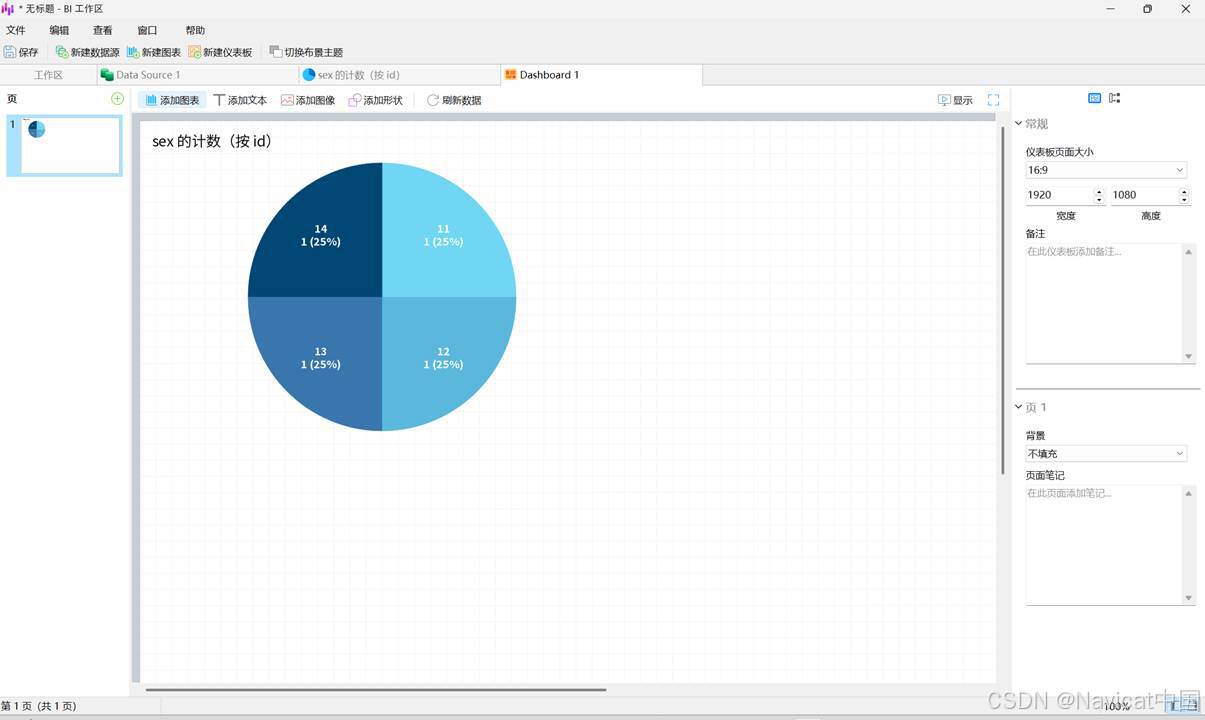Increase the 宽度 1920 stepper value
This screenshot has width=1205, height=720.
tap(1099, 191)
